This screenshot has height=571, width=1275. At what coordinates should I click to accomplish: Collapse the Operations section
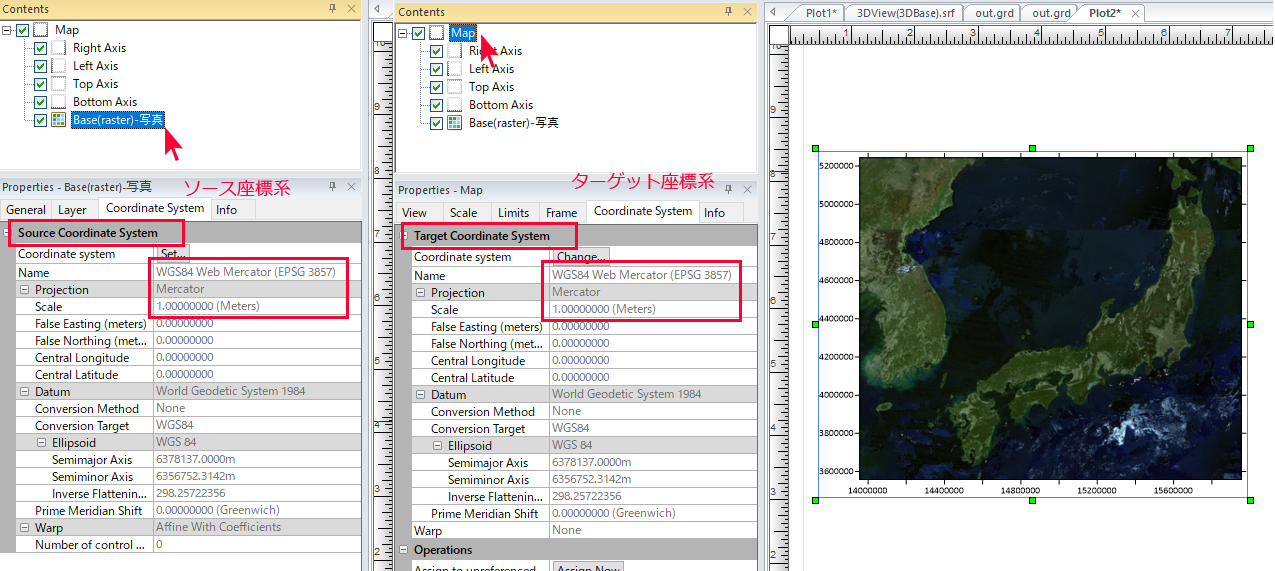point(404,550)
